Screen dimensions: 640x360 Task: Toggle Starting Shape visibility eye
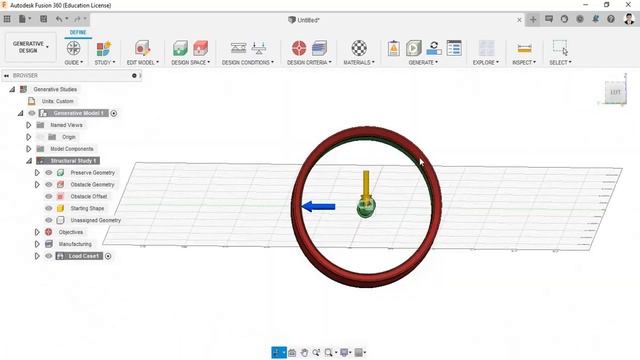[49, 208]
